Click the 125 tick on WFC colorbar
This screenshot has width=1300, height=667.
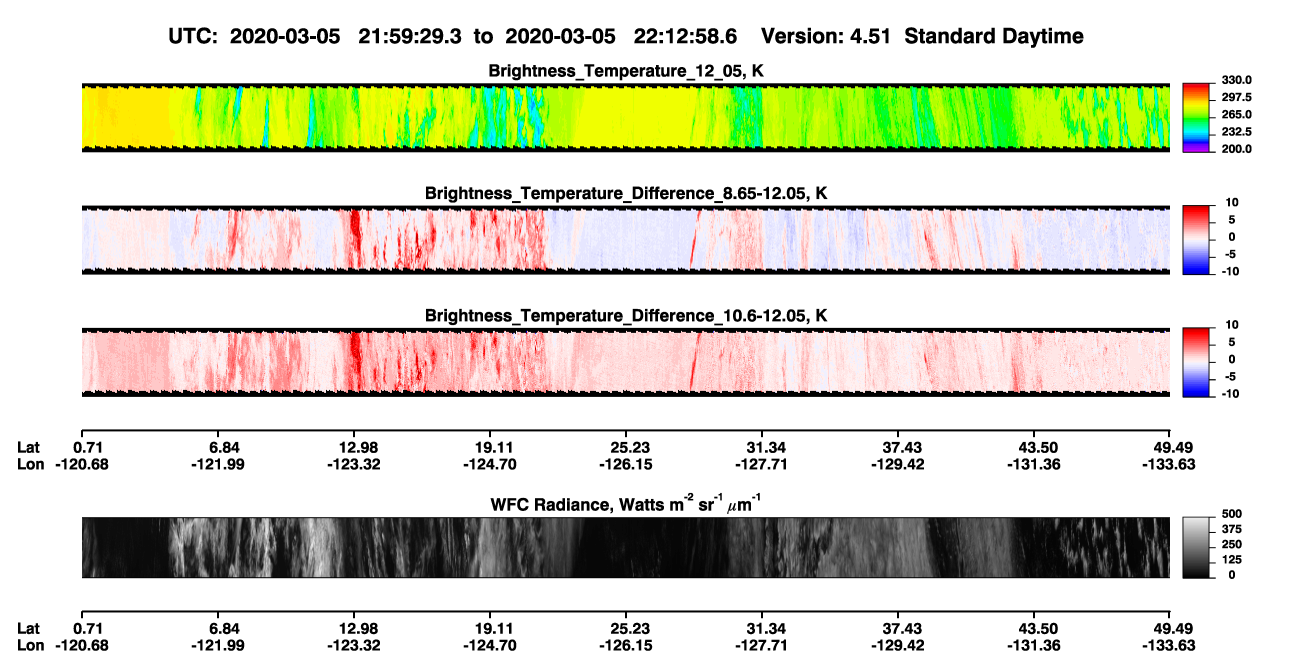coord(1231,559)
